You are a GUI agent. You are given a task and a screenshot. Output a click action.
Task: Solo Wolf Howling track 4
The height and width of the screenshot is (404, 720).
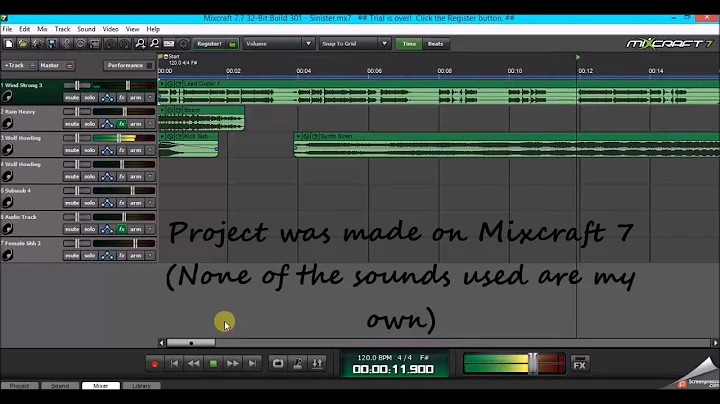point(90,176)
